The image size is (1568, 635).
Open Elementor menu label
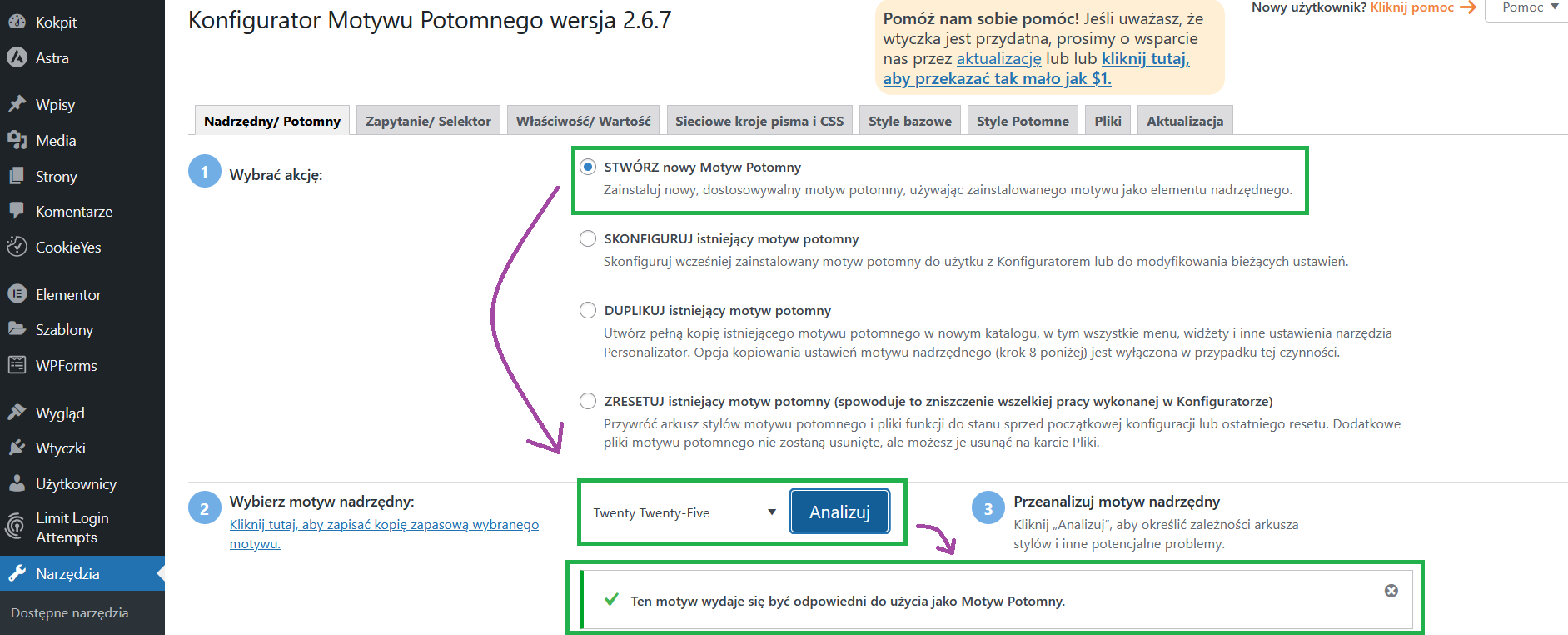click(x=68, y=295)
